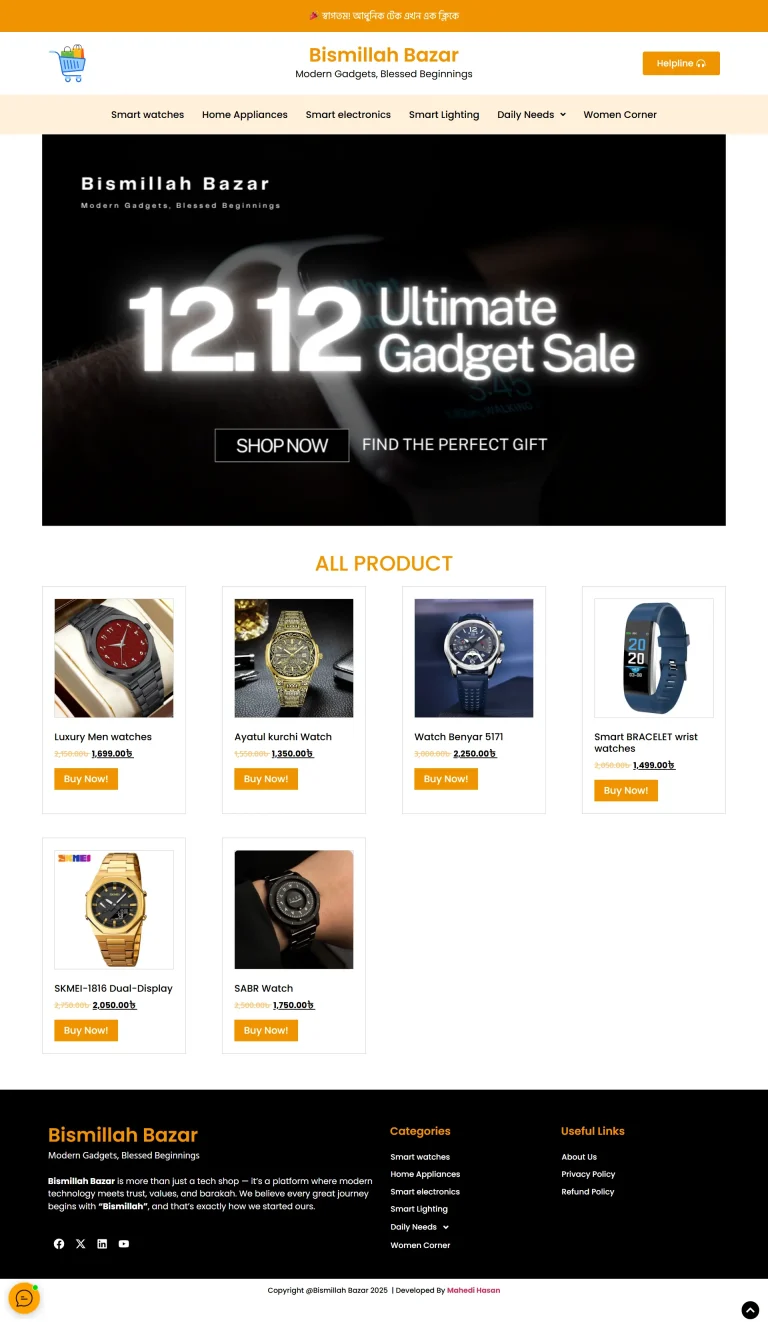This screenshot has height=1322, width=768.
Task: Open the orange chat bubble widget
Action: [24, 1298]
